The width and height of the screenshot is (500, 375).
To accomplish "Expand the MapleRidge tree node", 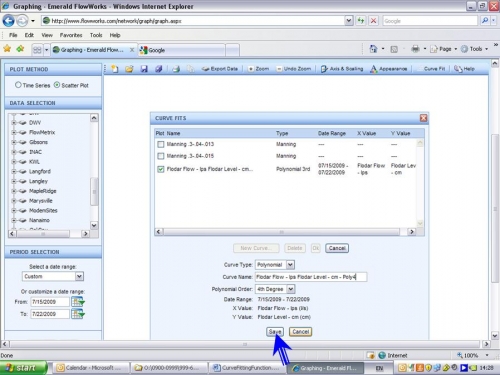I will tap(14, 191).
